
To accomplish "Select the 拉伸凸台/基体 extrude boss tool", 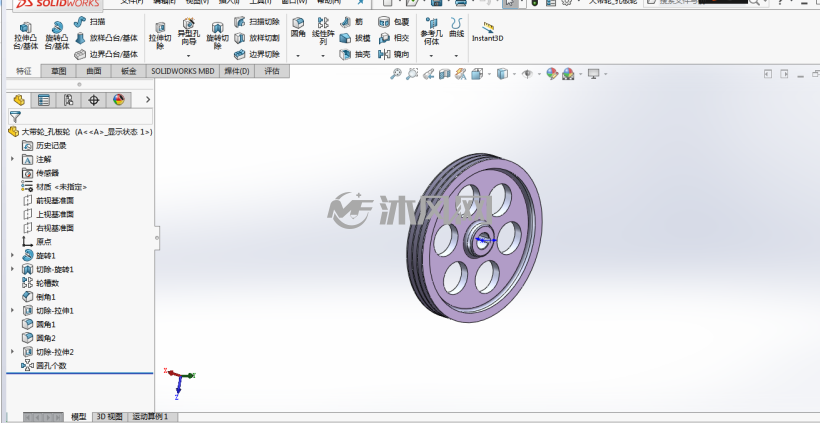I will click(26, 36).
